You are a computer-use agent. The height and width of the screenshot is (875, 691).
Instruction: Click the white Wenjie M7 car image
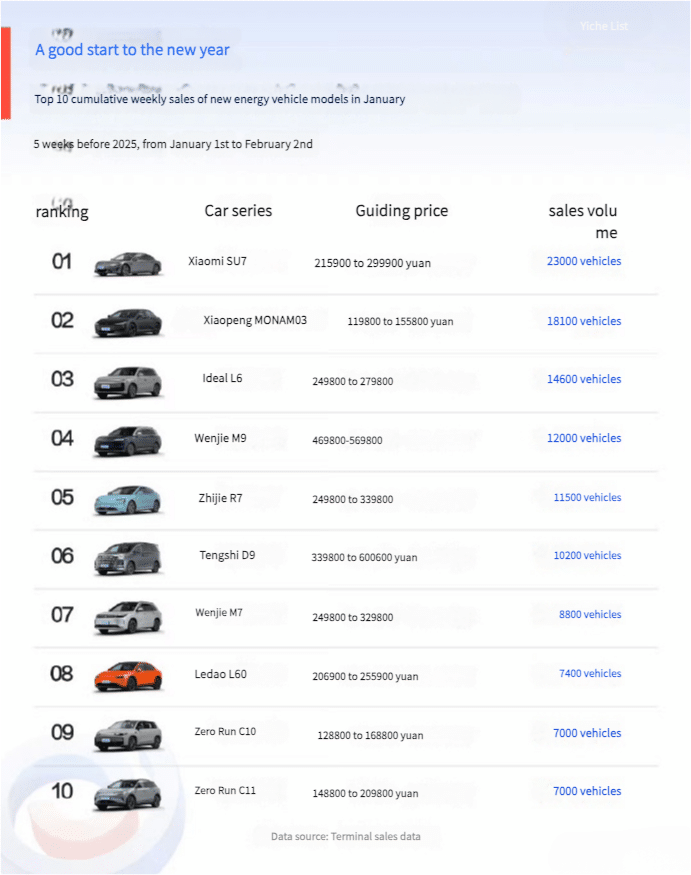128,618
